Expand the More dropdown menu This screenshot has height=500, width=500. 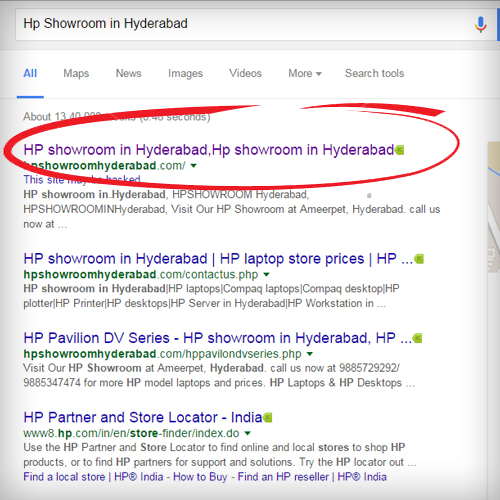305,73
